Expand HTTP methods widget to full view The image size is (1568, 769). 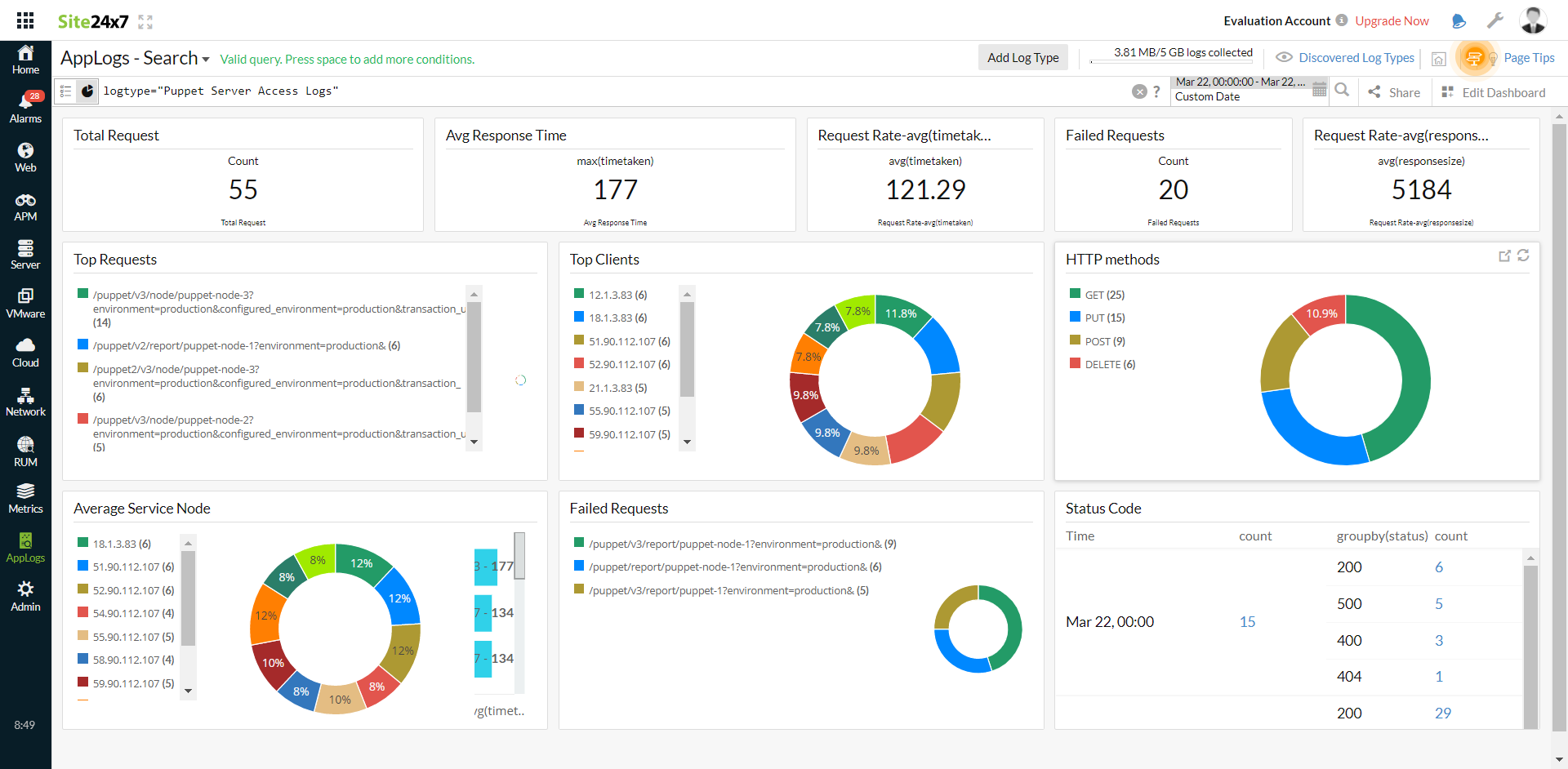pyautogui.click(x=1504, y=256)
